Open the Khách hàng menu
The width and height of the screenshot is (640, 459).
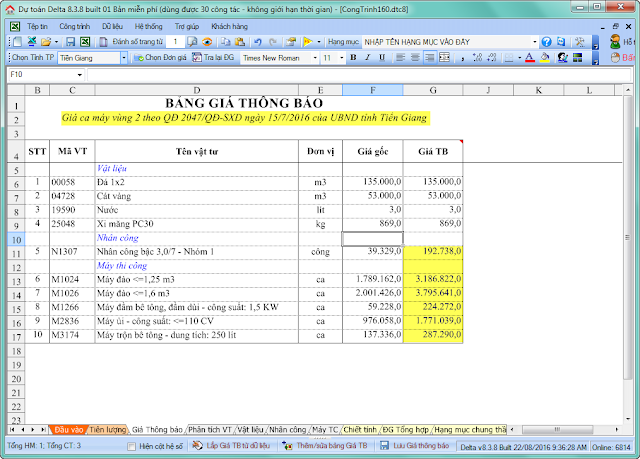point(229,27)
